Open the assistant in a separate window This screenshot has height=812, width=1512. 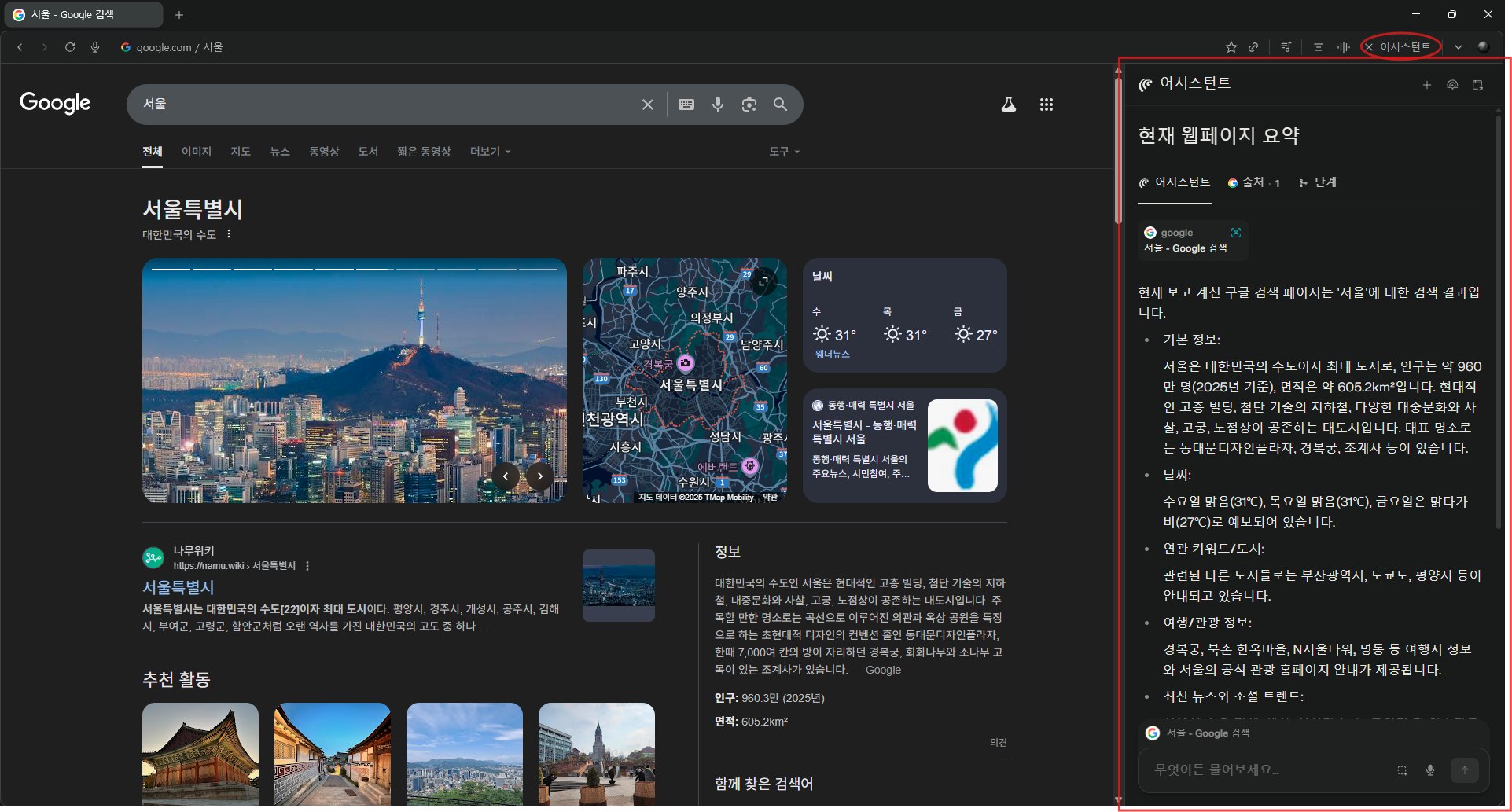click(1477, 85)
